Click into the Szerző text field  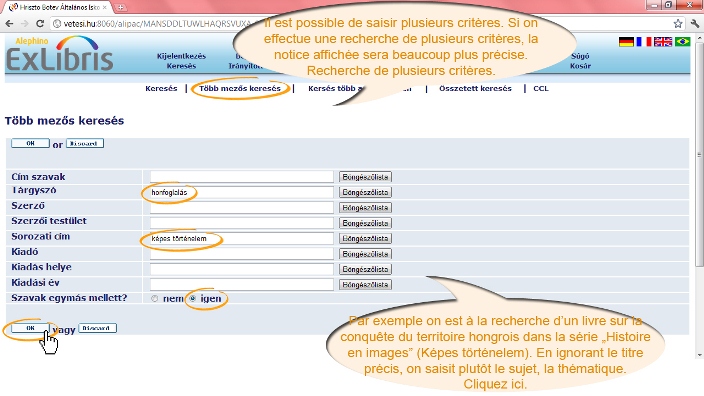tap(242, 207)
